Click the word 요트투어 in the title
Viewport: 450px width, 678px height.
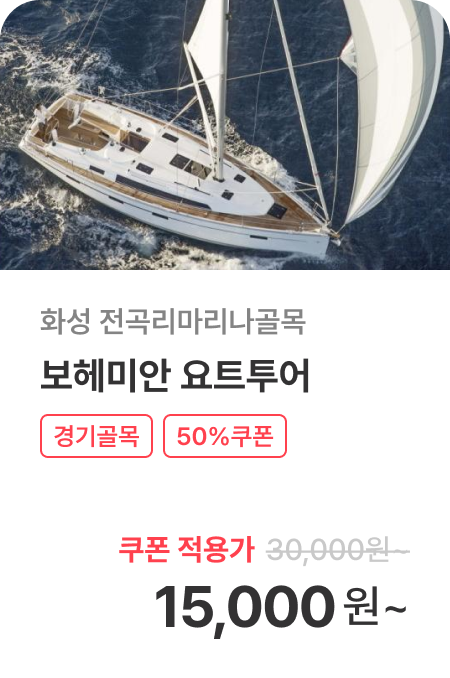click(x=245, y=375)
